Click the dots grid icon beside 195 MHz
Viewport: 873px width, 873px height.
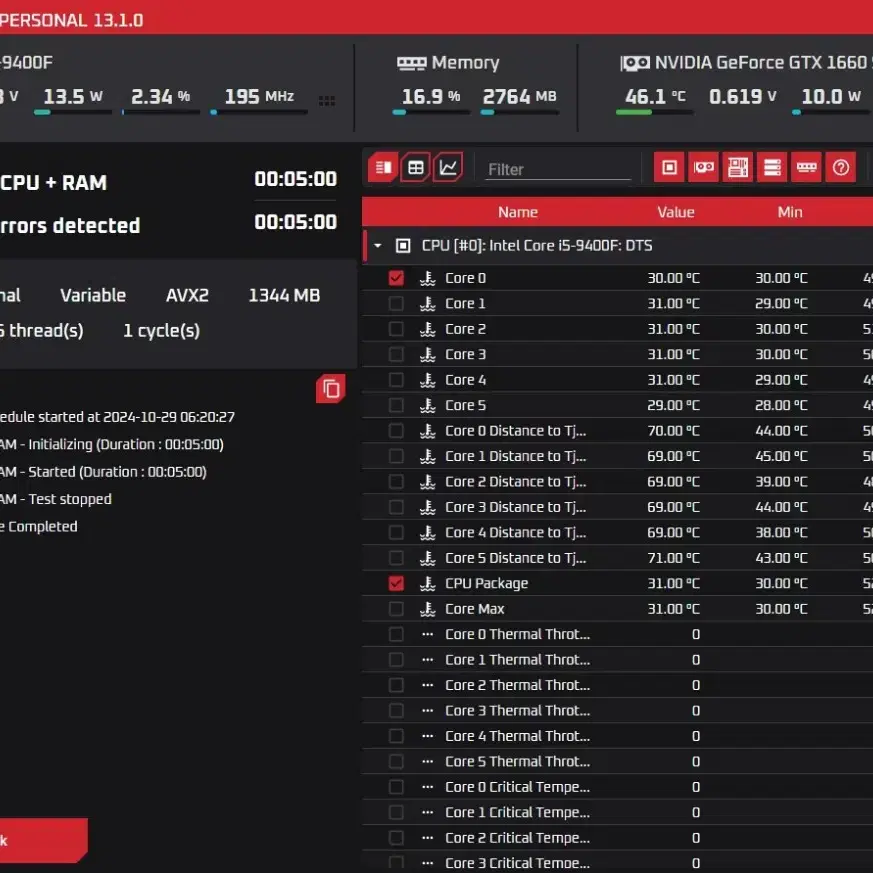[327, 101]
